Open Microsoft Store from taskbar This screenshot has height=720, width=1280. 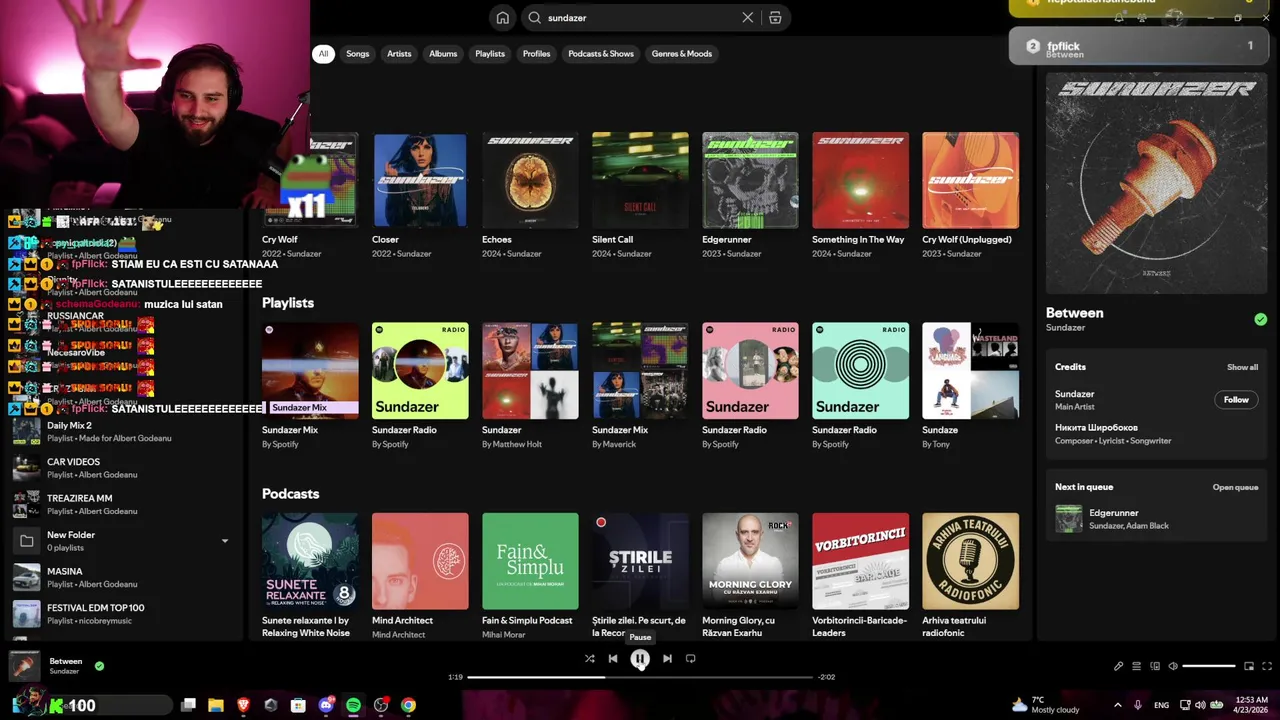(298, 705)
